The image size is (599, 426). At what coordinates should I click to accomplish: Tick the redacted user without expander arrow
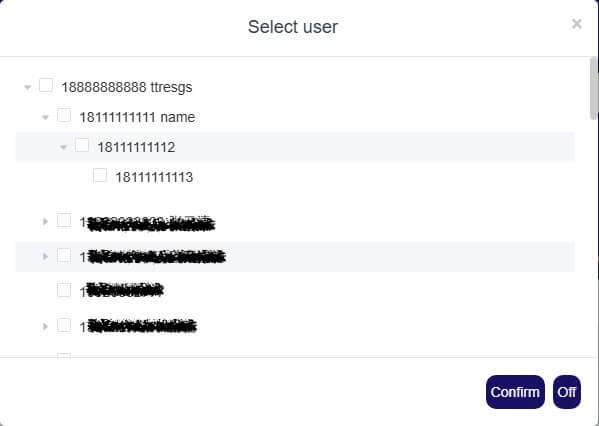[64, 290]
